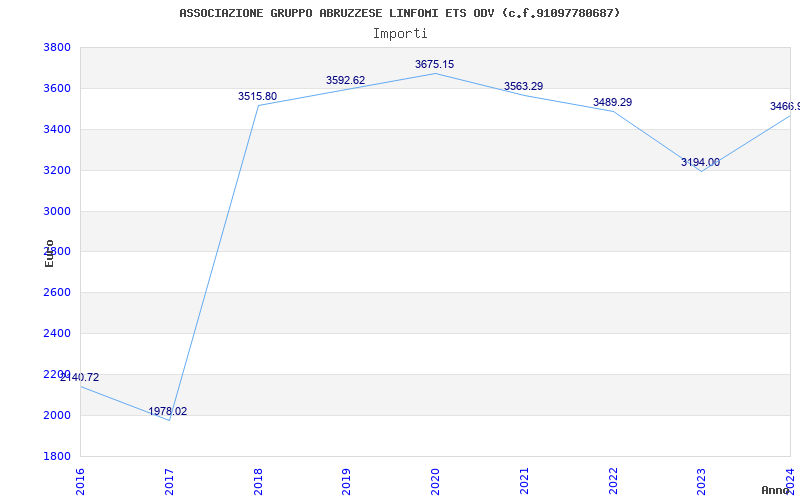Click y-axis tick 2400
800x500 pixels.
click(x=55, y=334)
